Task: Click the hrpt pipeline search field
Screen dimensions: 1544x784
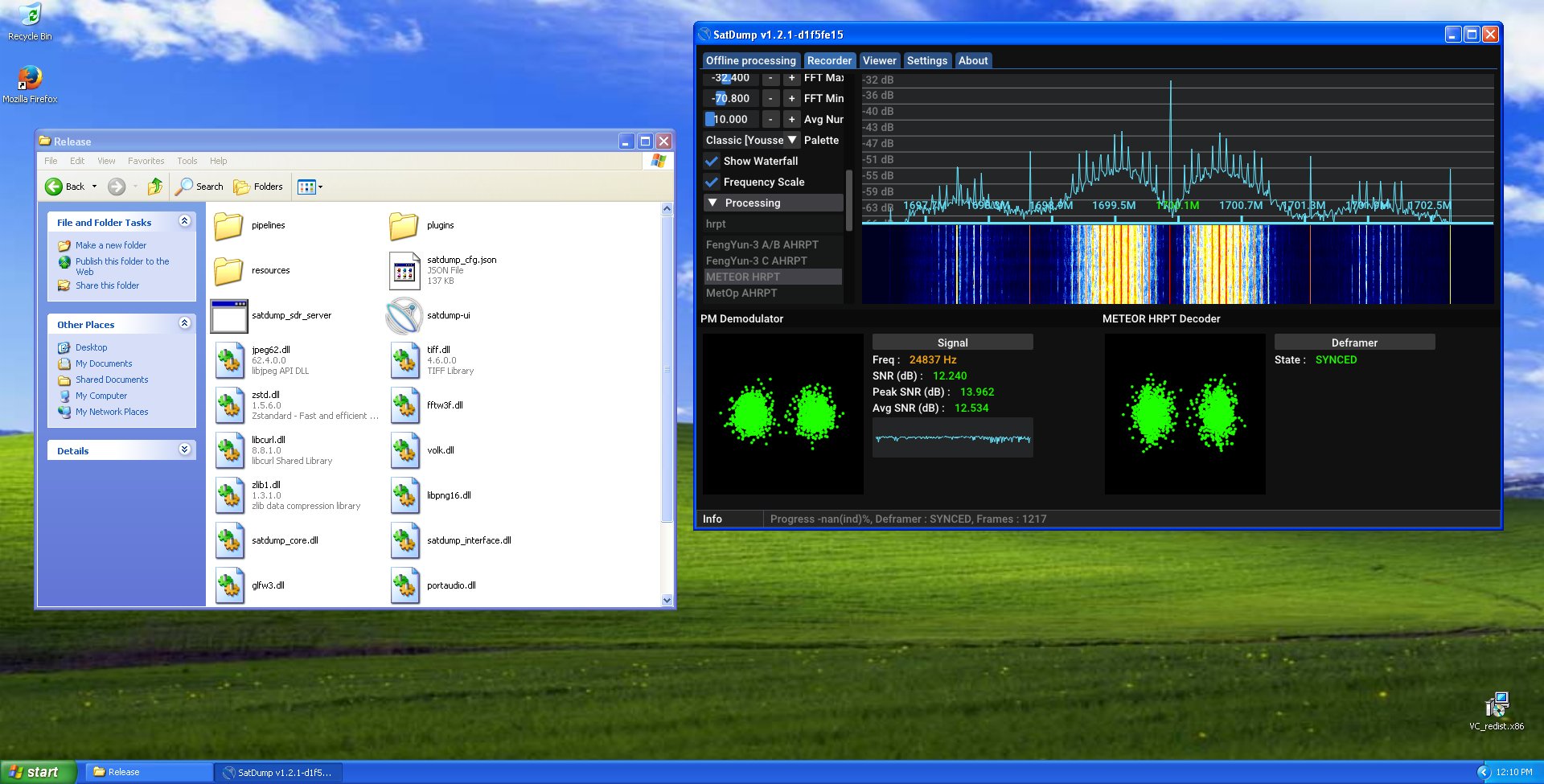Action: click(773, 224)
